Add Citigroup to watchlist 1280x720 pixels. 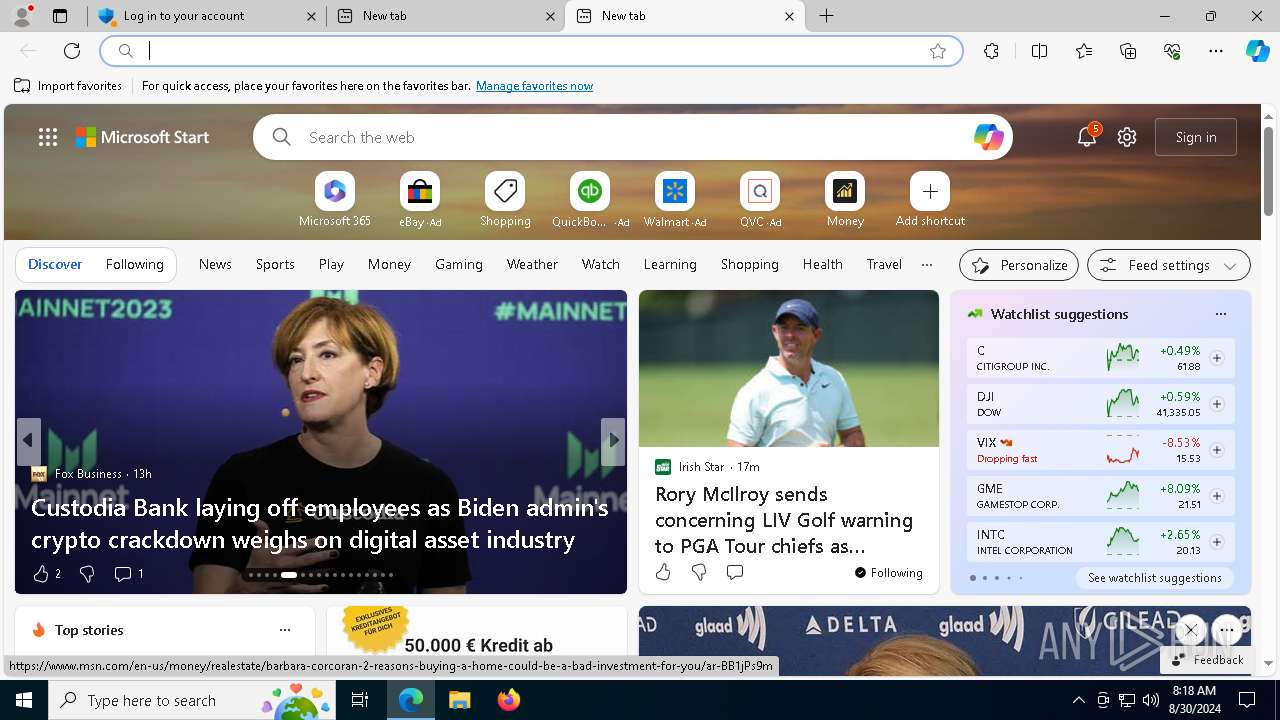(1217, 358)
